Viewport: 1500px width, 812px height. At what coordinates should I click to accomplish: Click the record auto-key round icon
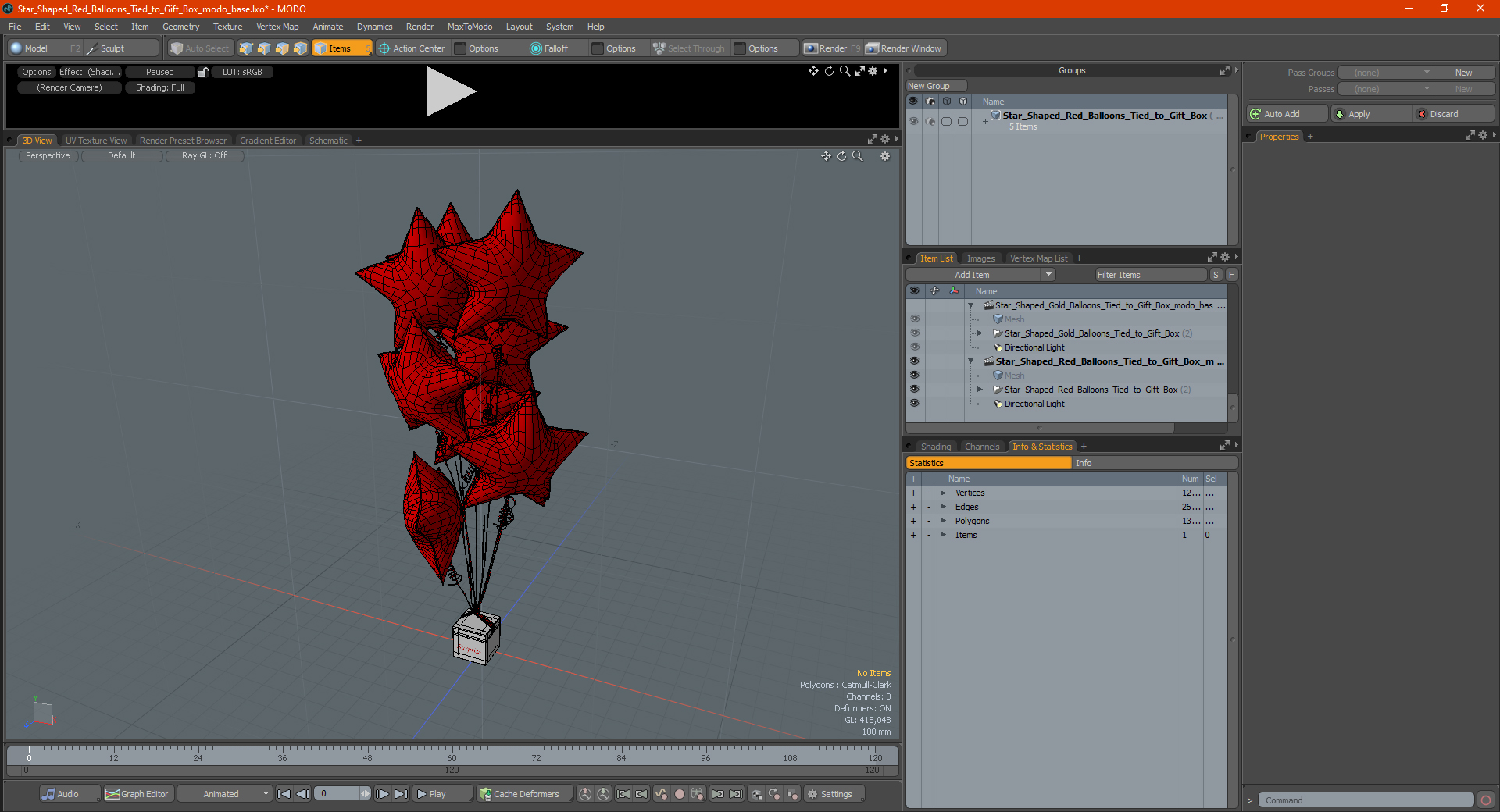click(x=679, y=794)
